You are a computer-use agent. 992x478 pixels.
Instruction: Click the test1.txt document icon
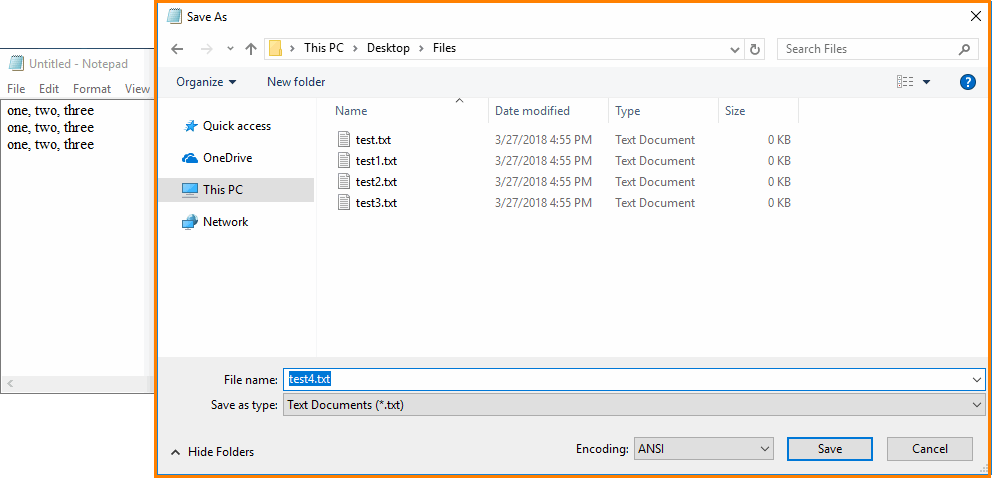click(344, 161)
